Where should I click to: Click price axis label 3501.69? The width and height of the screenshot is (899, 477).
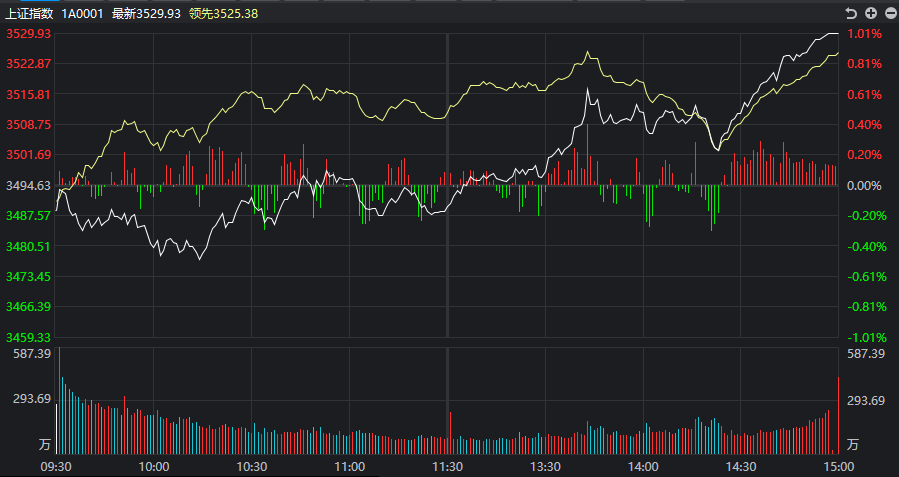click(29, 155)
